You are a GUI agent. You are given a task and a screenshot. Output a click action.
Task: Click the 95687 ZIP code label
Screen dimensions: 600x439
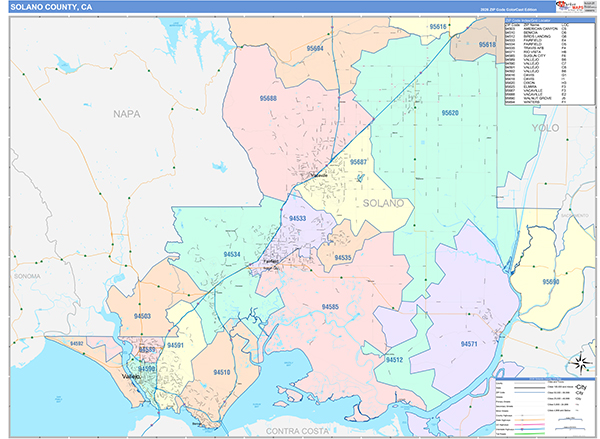[x=359, y=162]
